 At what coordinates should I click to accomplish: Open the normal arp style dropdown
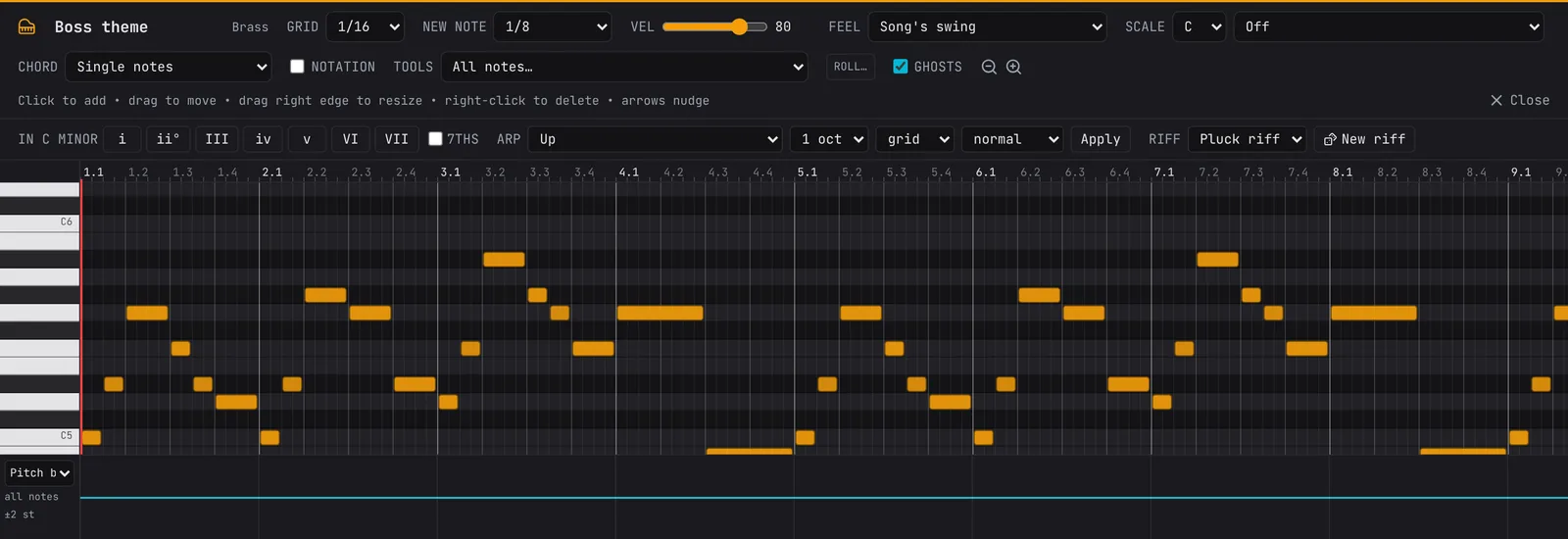coord(1012,139)
